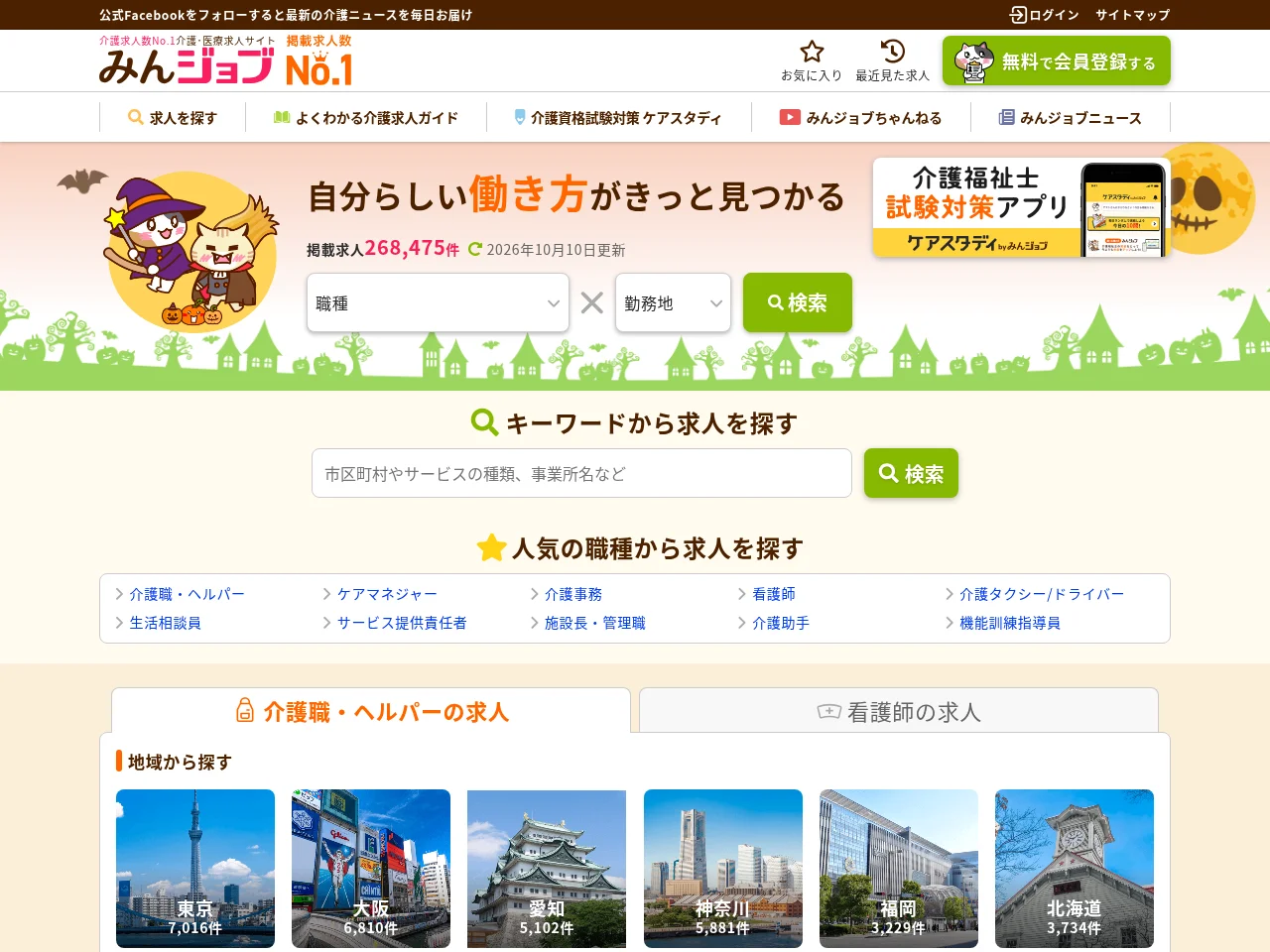Open the 職種 job type dropdown
Viewport: 1270px width, 952px height.
(438, 302)
